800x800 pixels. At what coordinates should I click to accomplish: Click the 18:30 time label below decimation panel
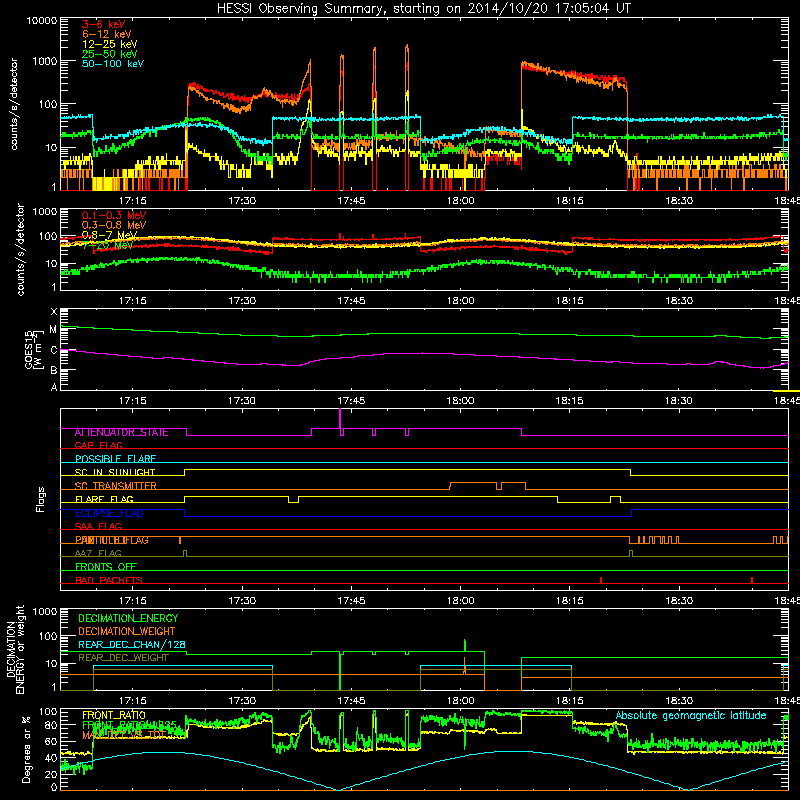click(x=679, y=701)
